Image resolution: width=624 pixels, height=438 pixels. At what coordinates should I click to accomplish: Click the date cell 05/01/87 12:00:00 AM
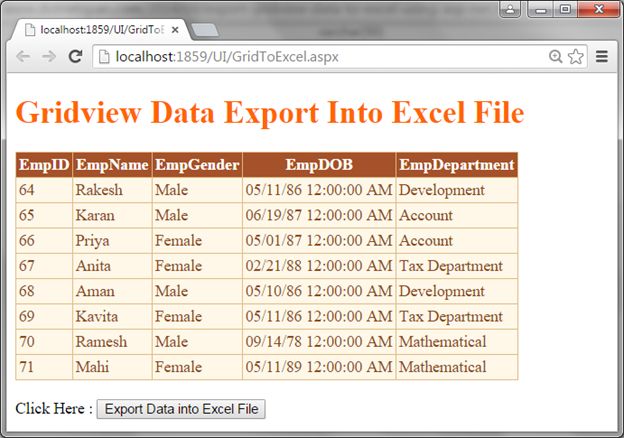coord(319,240)
